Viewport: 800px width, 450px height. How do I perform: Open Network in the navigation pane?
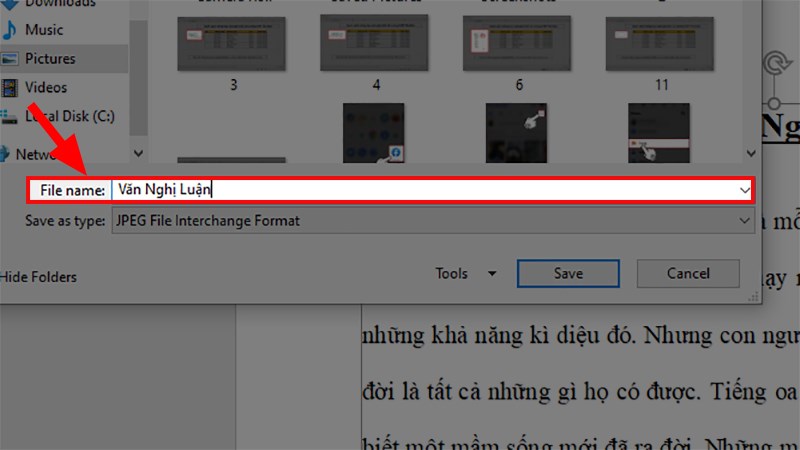(35, 154)
